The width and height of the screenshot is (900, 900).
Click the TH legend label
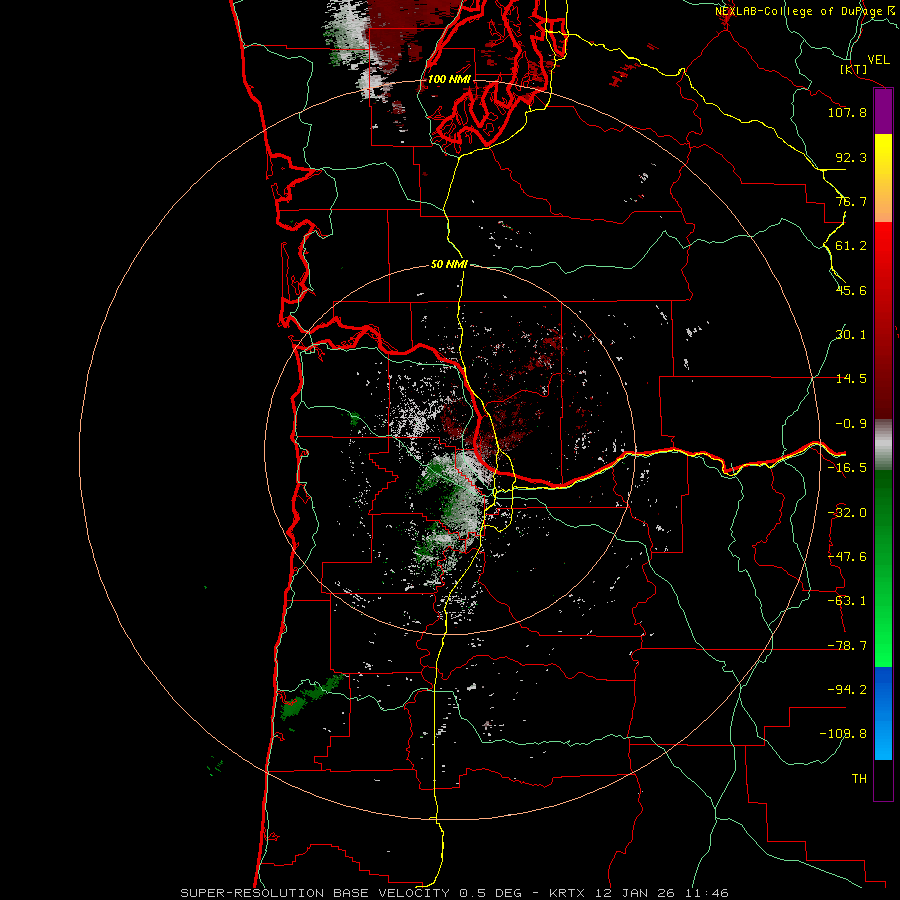[x=859, y=779]
